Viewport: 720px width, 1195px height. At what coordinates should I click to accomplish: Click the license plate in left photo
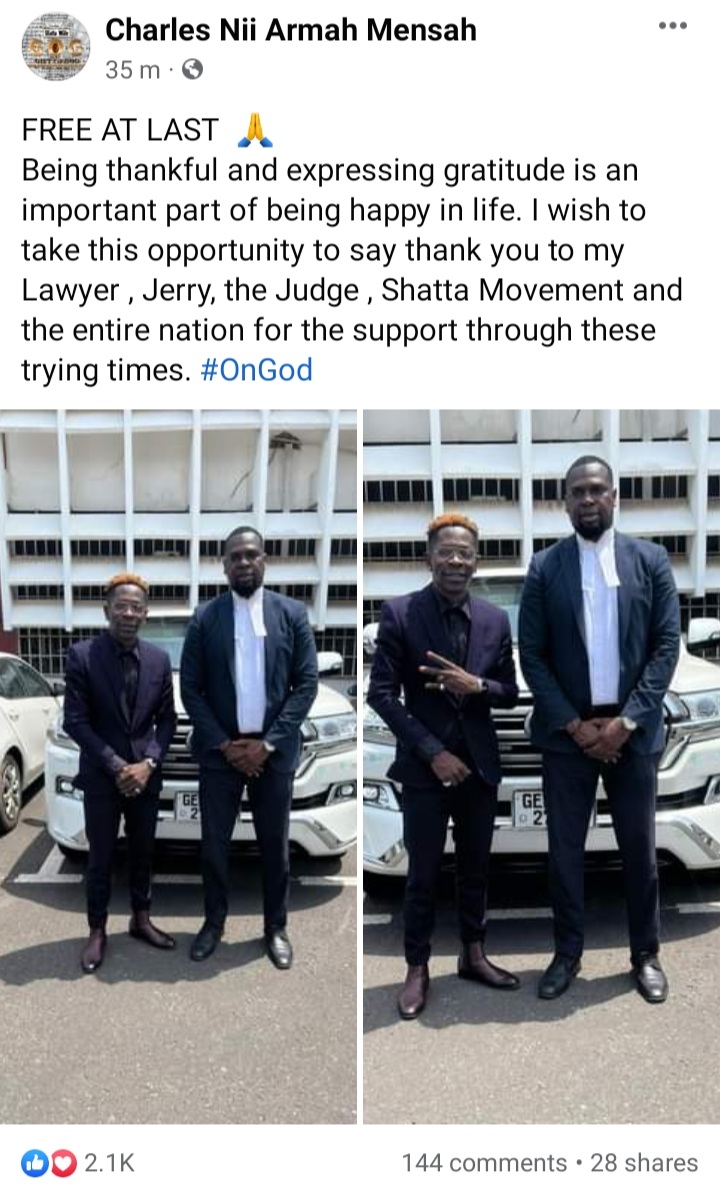point(189,806)
